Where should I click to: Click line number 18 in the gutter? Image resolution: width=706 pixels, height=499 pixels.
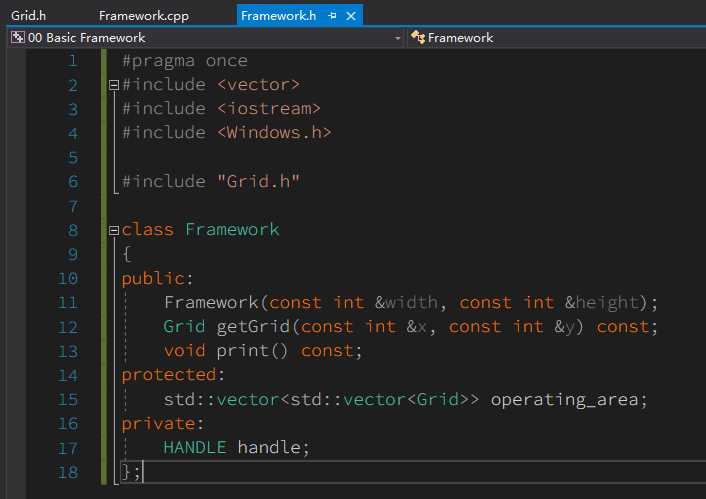click(67, 471)
